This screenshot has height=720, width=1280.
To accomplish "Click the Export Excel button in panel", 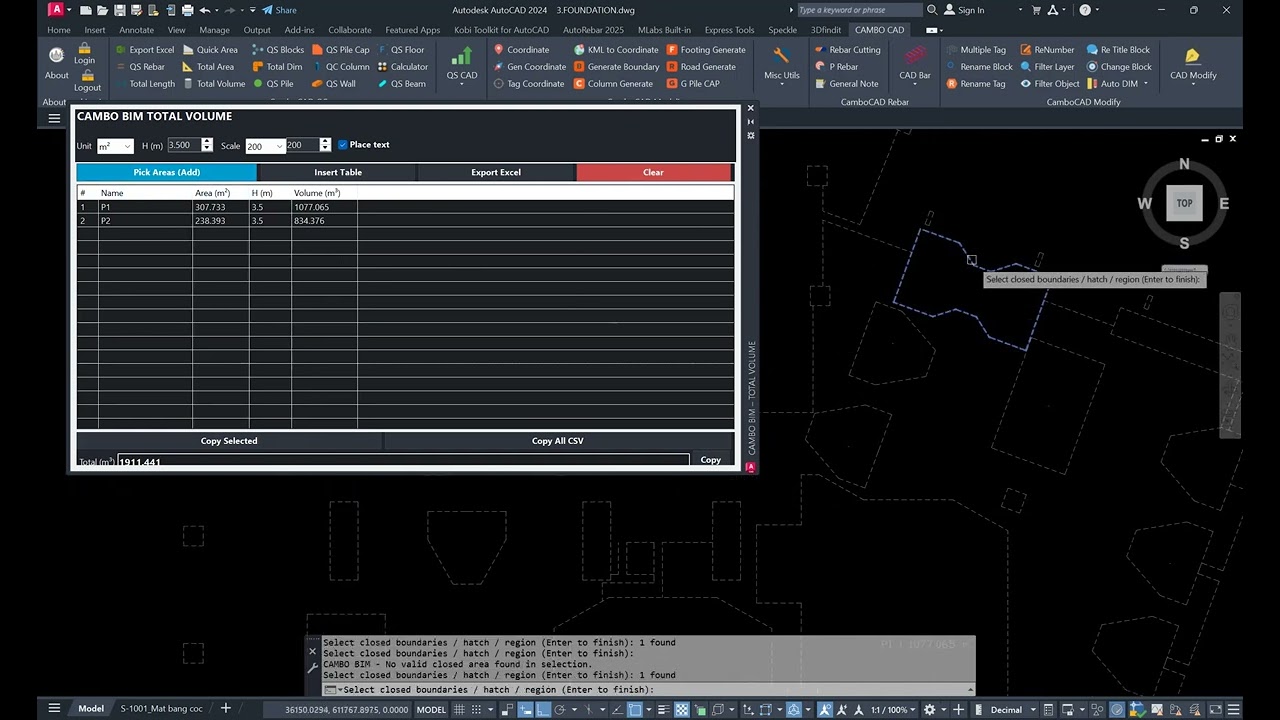I will [x=496, y=172].
